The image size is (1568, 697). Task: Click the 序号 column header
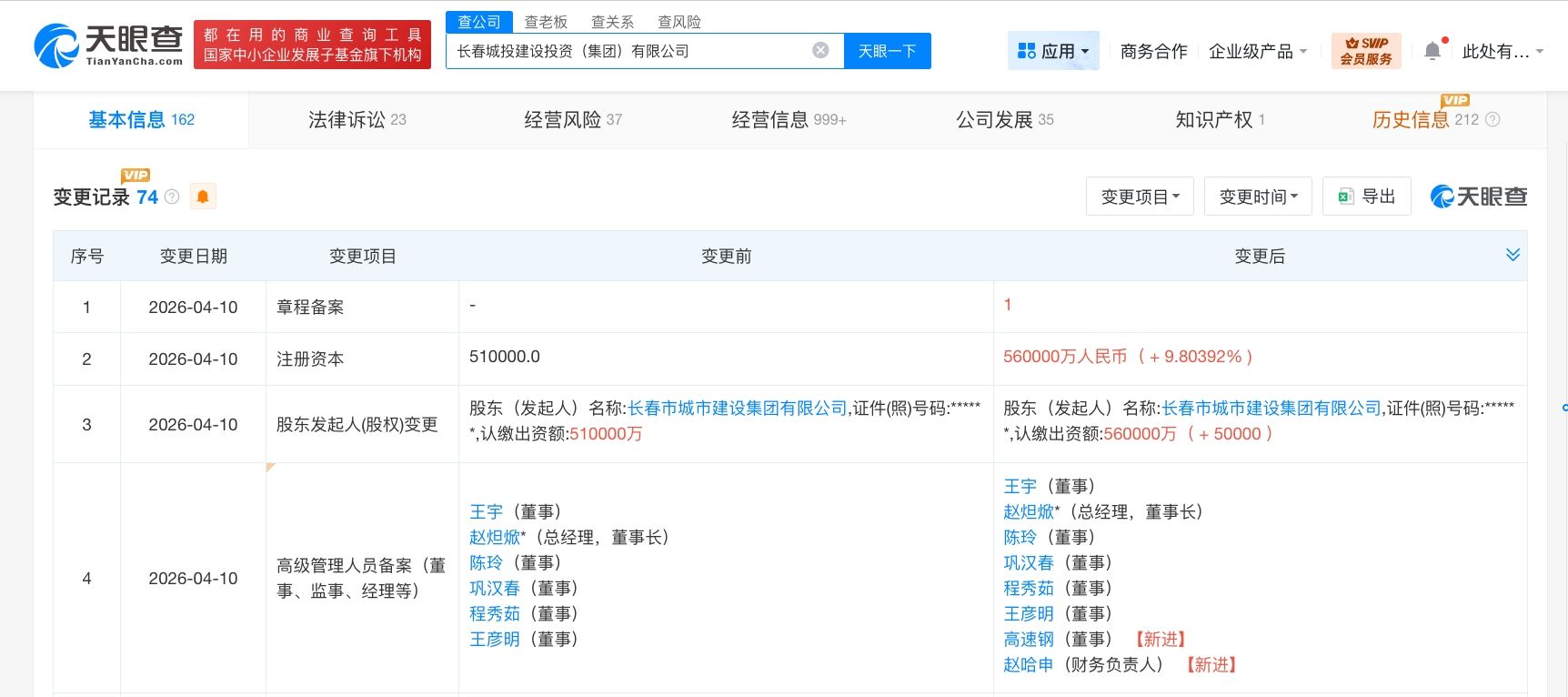[86, 256]
